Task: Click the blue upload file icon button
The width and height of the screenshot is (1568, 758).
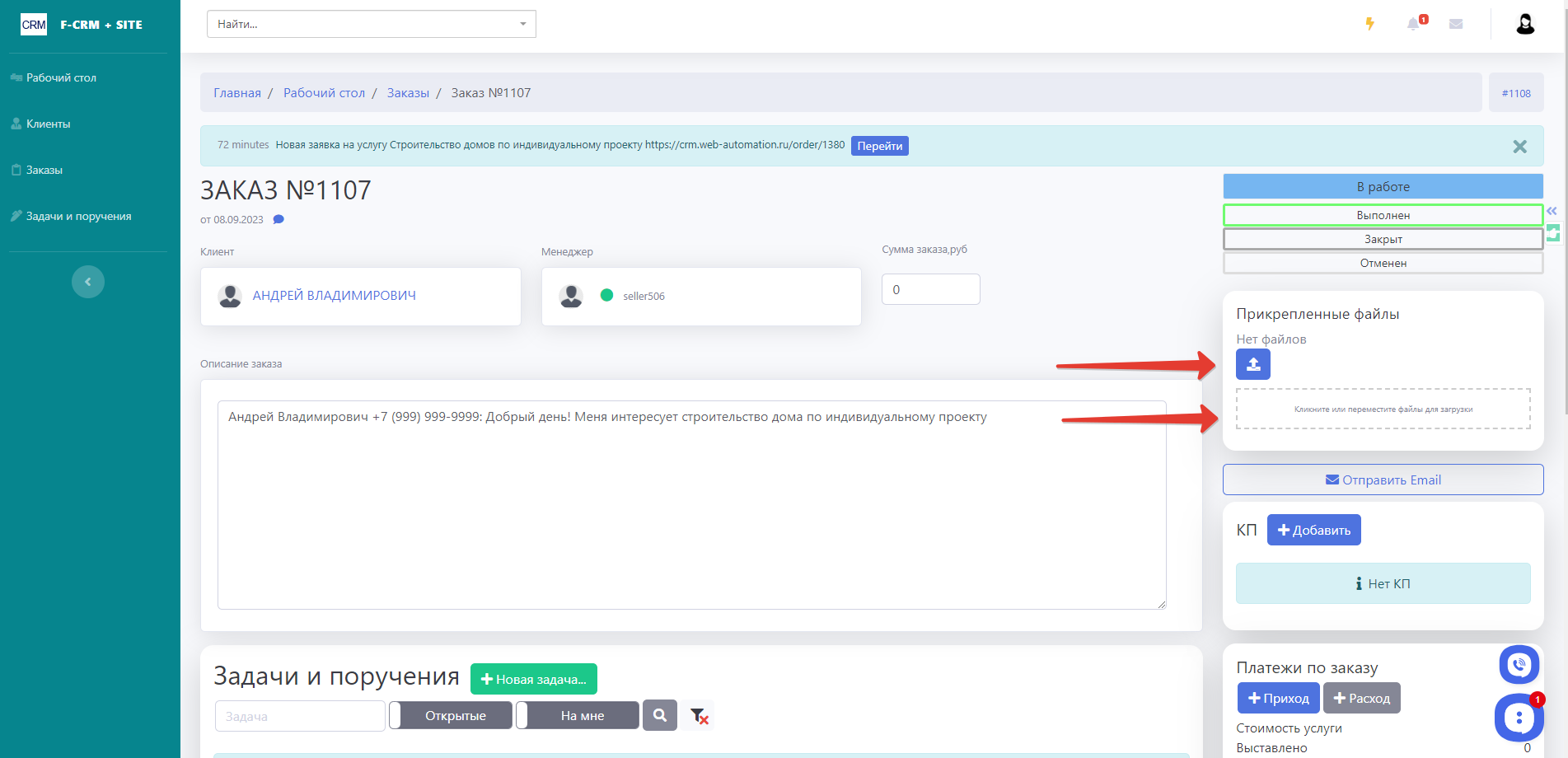Action: (x=1252, y=364)
